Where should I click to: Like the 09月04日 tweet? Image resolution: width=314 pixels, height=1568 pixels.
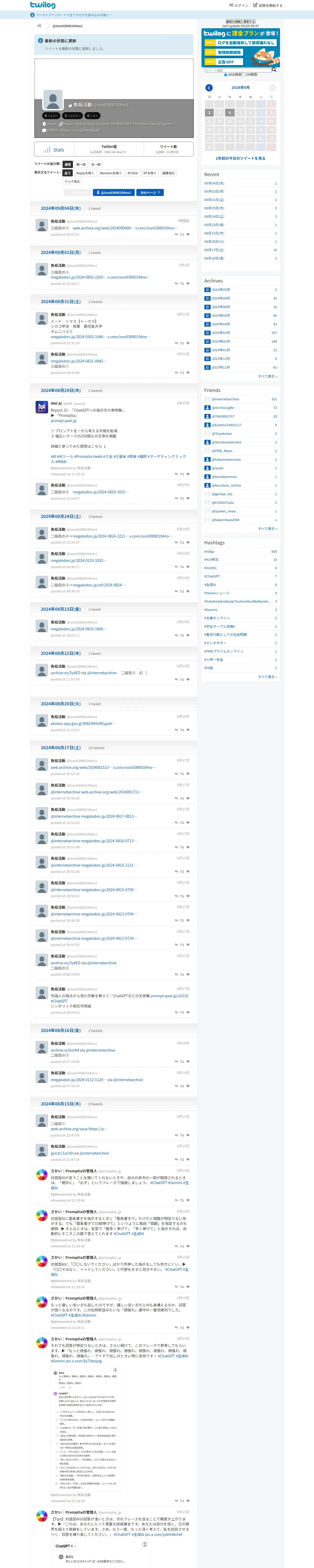pyautogui.click(x=188, y=234)
